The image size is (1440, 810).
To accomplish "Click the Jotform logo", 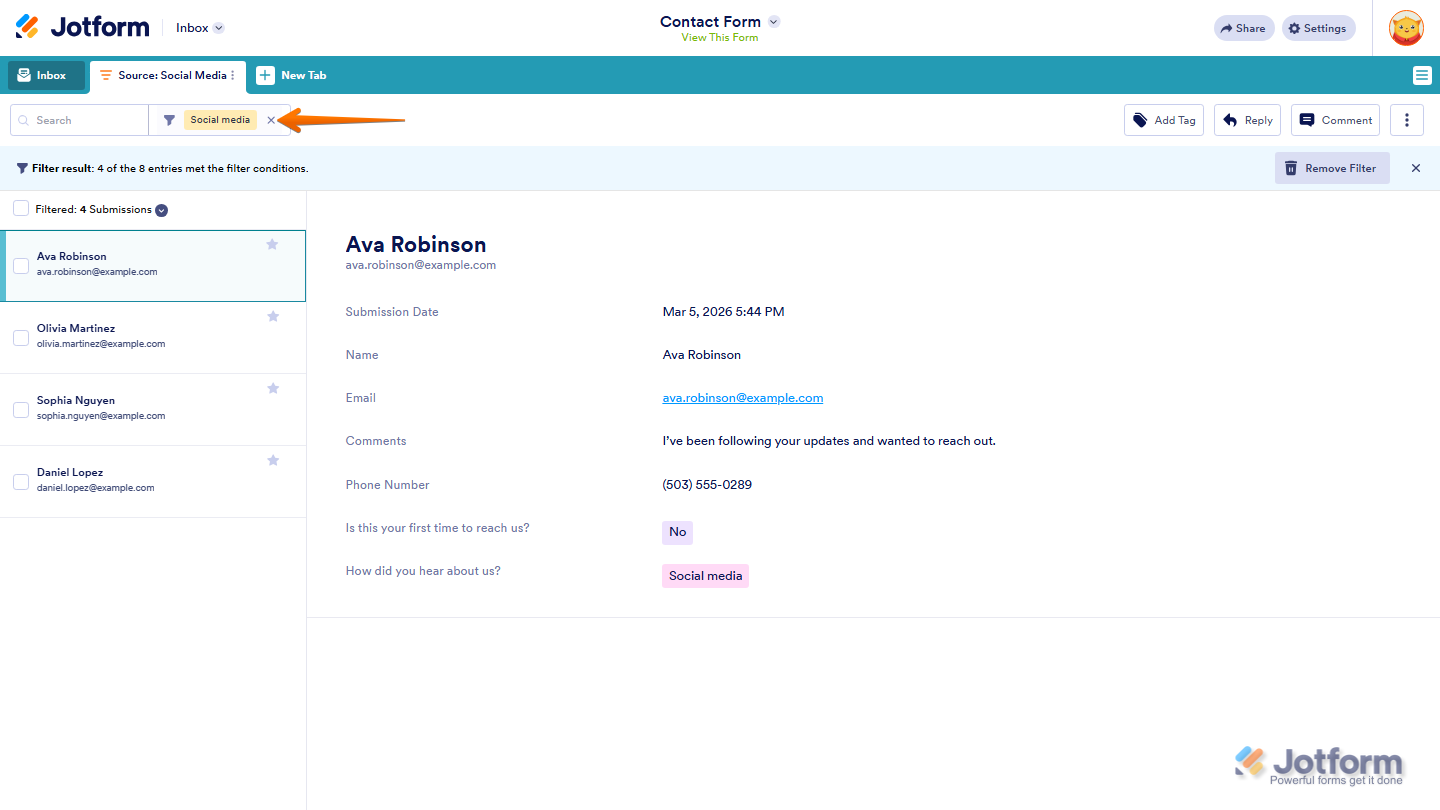I will tap(80, 27).
